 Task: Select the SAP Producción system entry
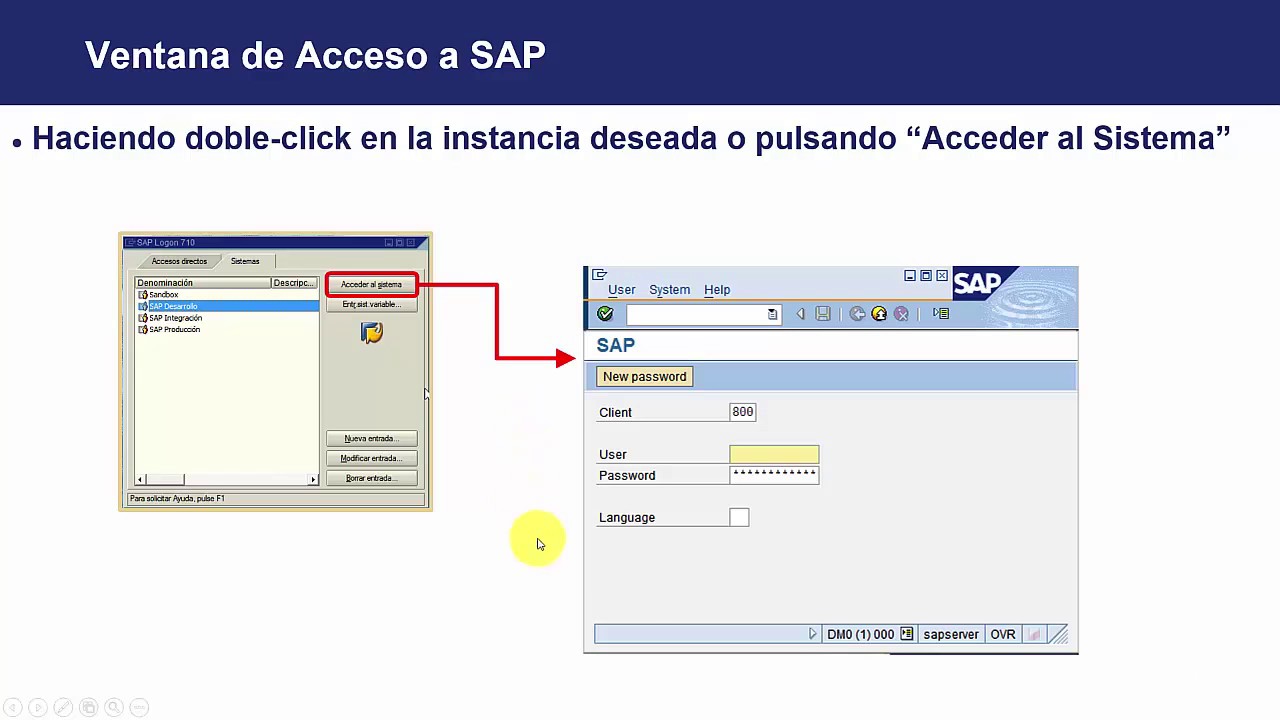coord(169,330)
